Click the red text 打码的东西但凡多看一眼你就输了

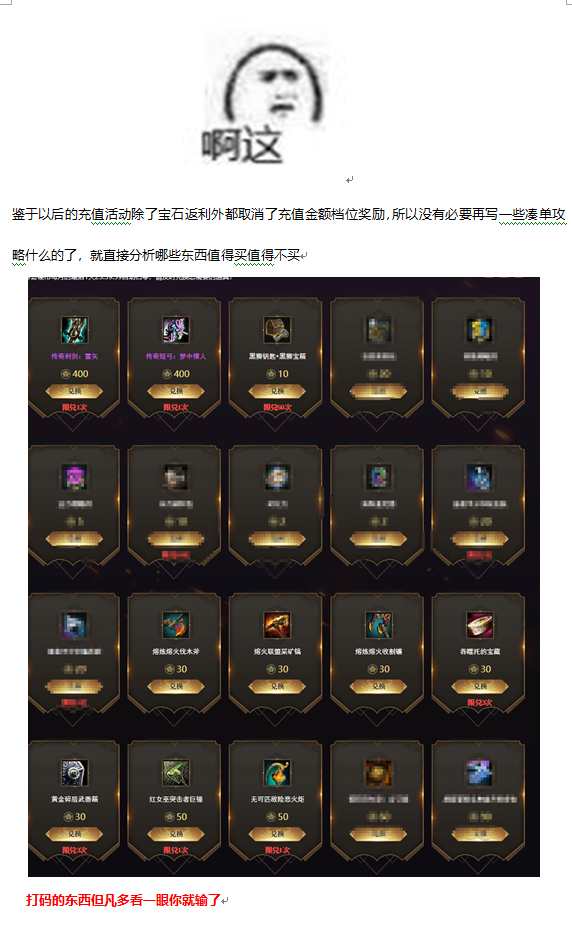[123, 900]
